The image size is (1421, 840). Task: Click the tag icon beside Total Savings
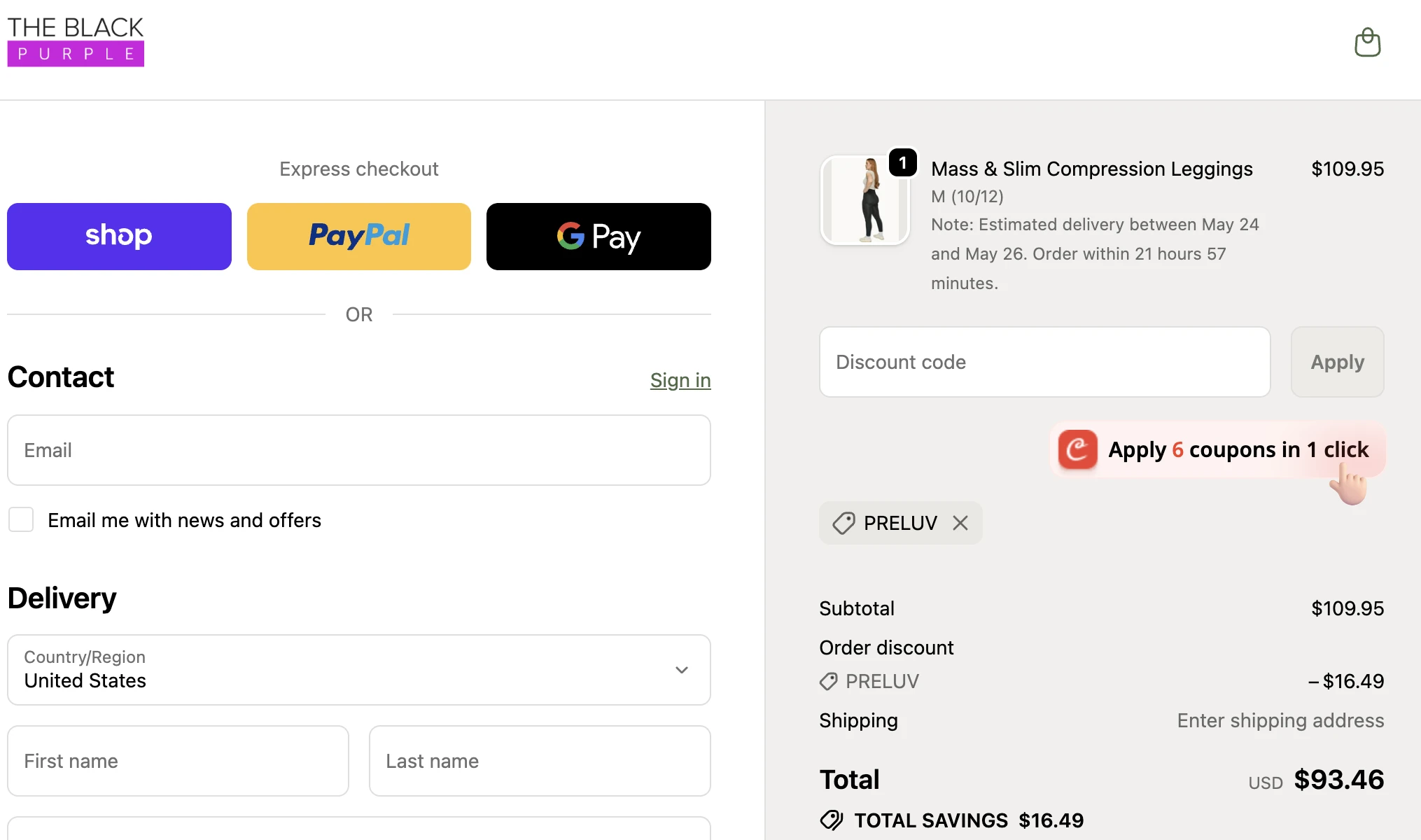coord(832,820)
